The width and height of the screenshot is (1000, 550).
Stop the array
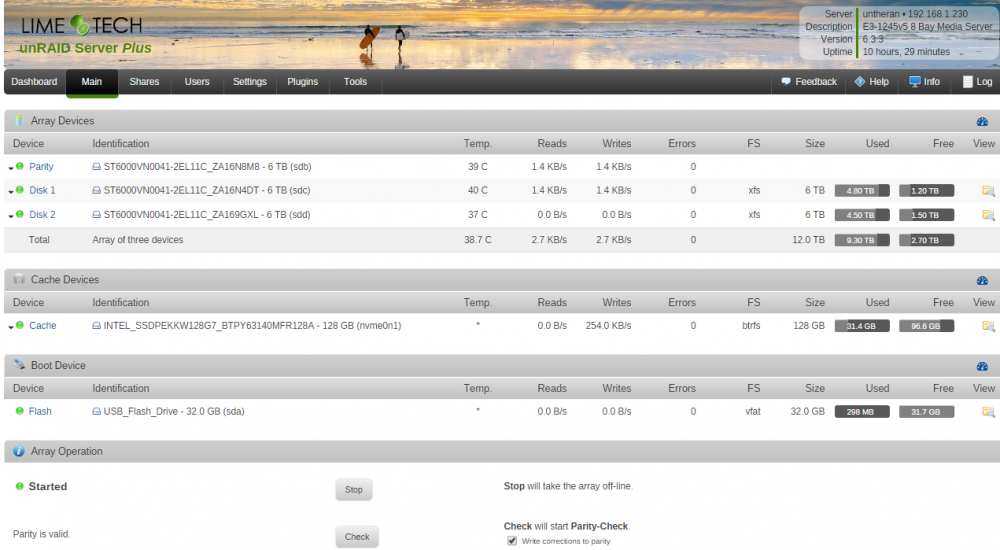pos(354,489)
